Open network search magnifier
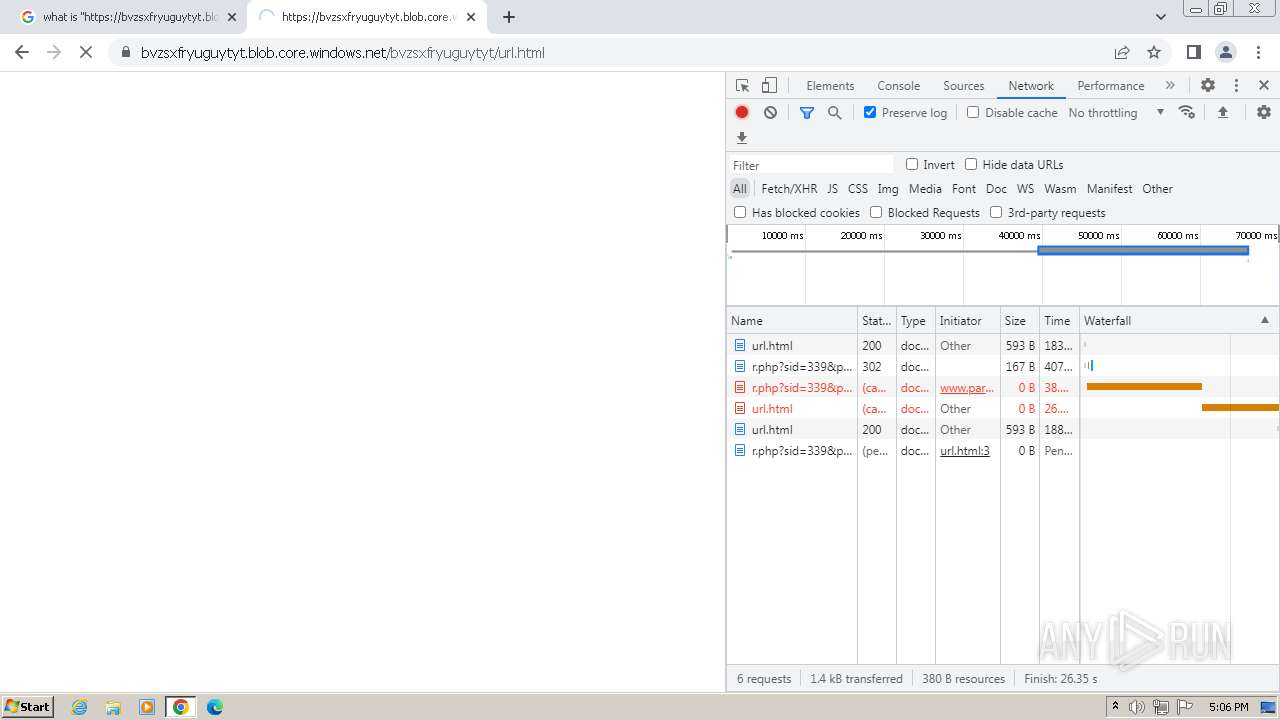The width and height of the screenshot is (1280, 720). 835,113
